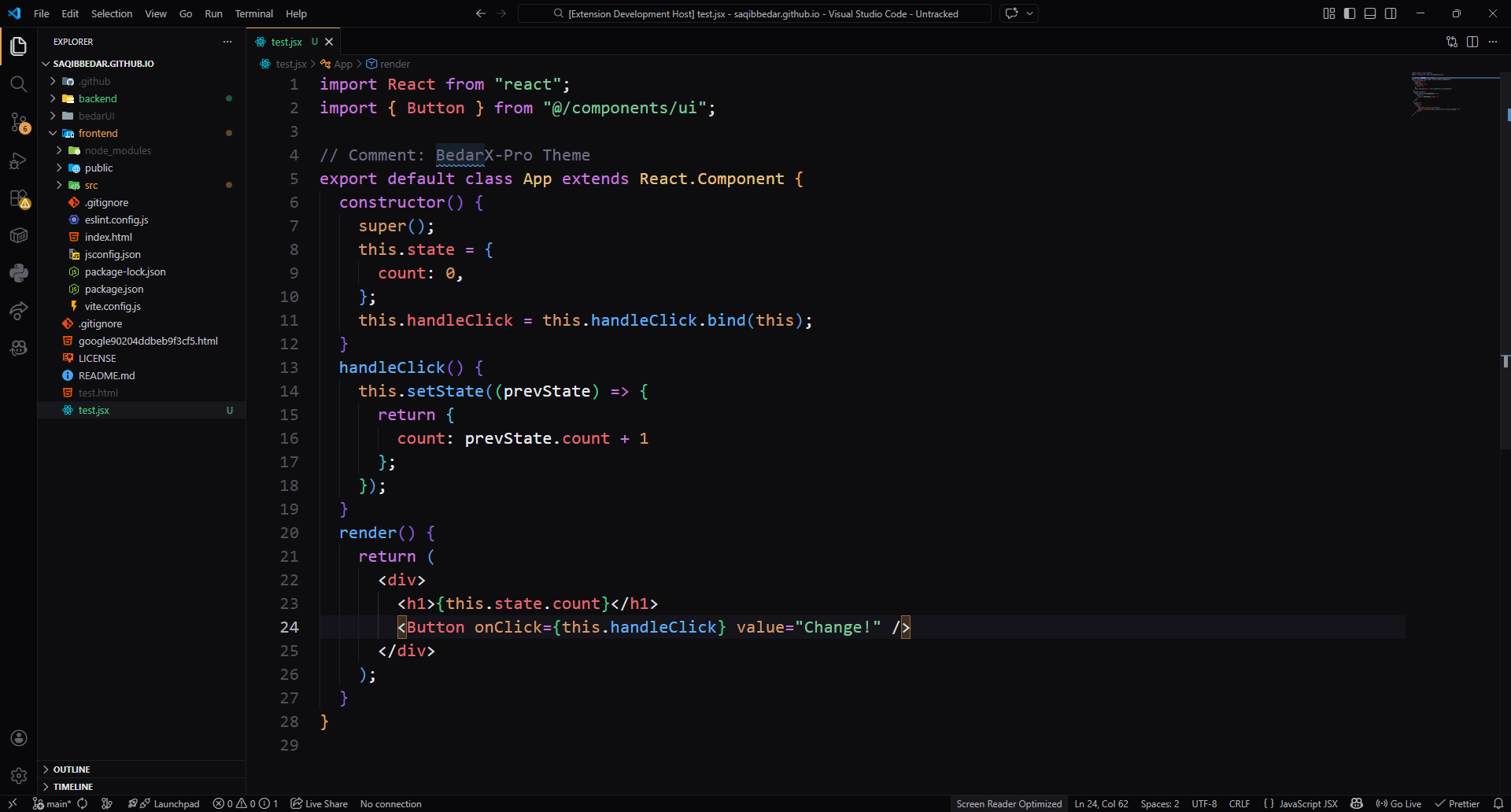
Task: Click the Manage gear icon
Action: pyautogui.click(x=19, y=775)
